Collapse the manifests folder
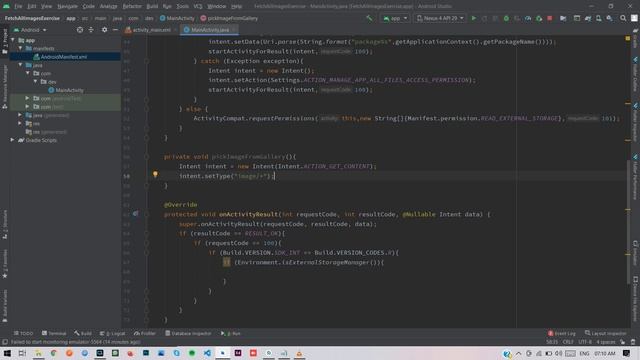Viewport: 640px width, 360px height. tap(20, 48)
